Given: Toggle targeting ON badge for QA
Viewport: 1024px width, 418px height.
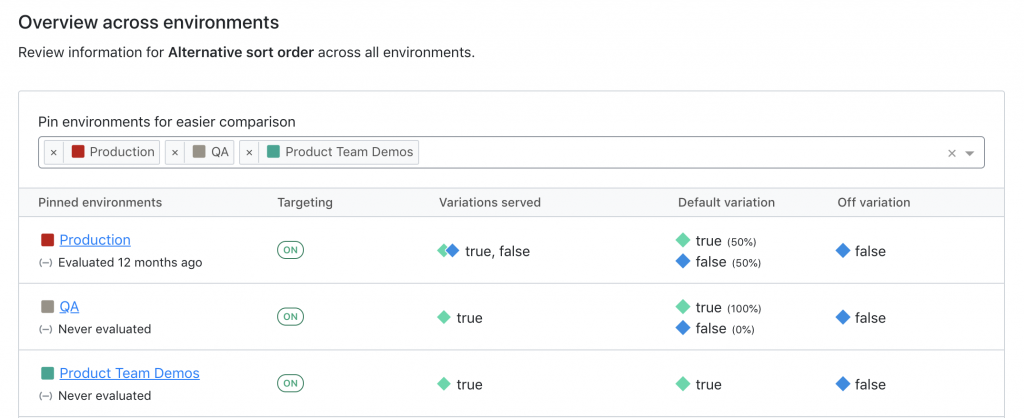Looking at the screenshot, I should coord(290,317).
